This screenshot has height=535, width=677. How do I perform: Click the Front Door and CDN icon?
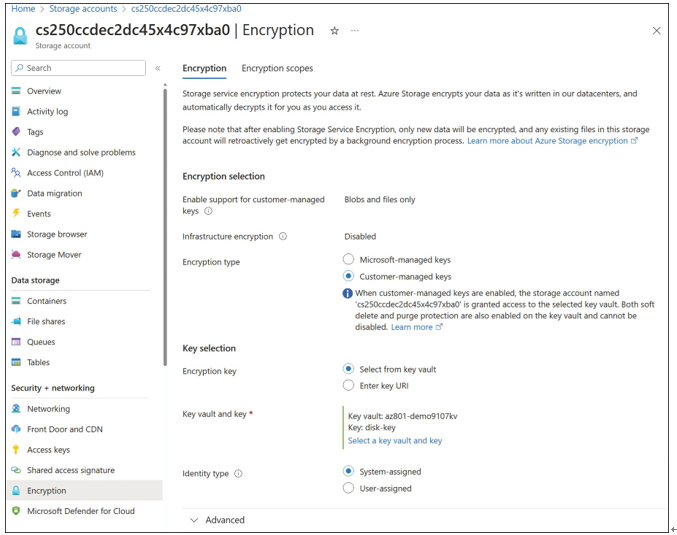tap(16, 429)
